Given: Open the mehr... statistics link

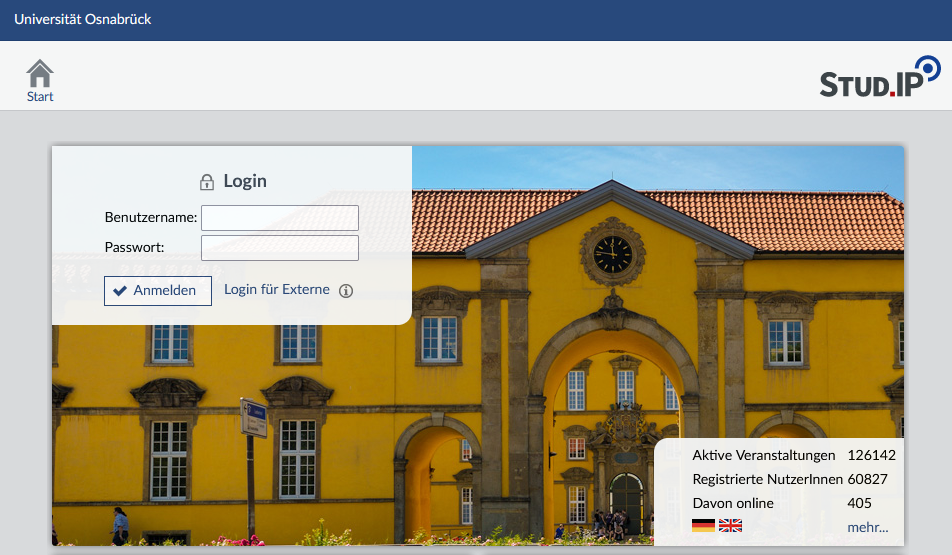Looking at the screenshot, I should coord(868,527).
